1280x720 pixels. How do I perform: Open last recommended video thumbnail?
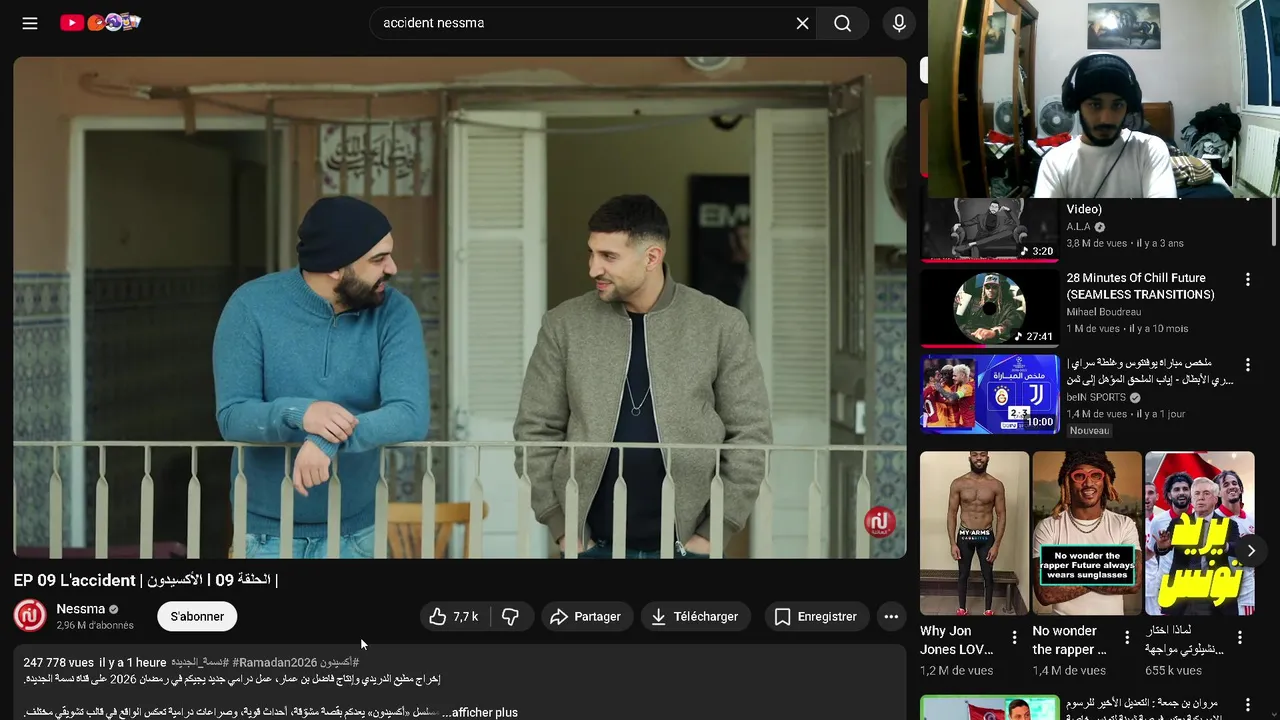(x=989, y=707)
